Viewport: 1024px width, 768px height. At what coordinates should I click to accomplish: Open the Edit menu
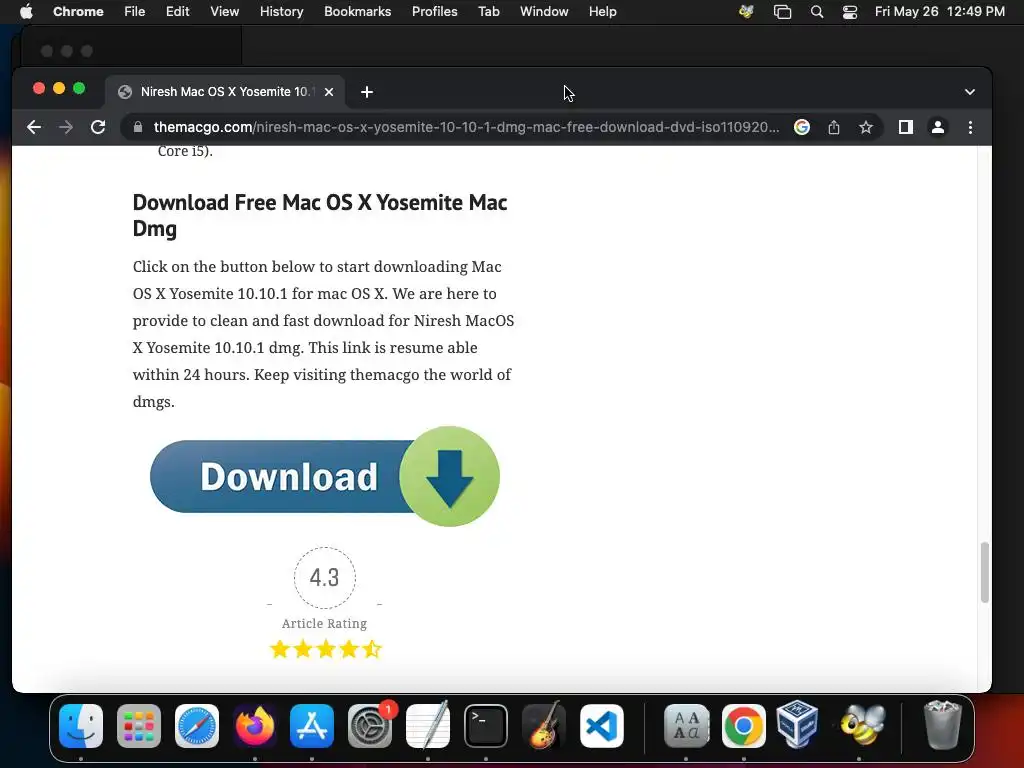178,12
